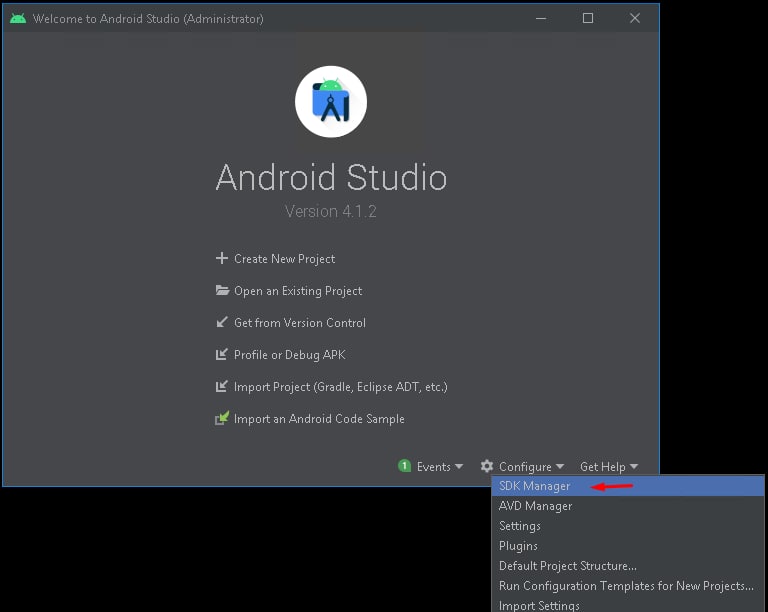Create New Project
Viewport: 768px width, 612px height.
285,259
